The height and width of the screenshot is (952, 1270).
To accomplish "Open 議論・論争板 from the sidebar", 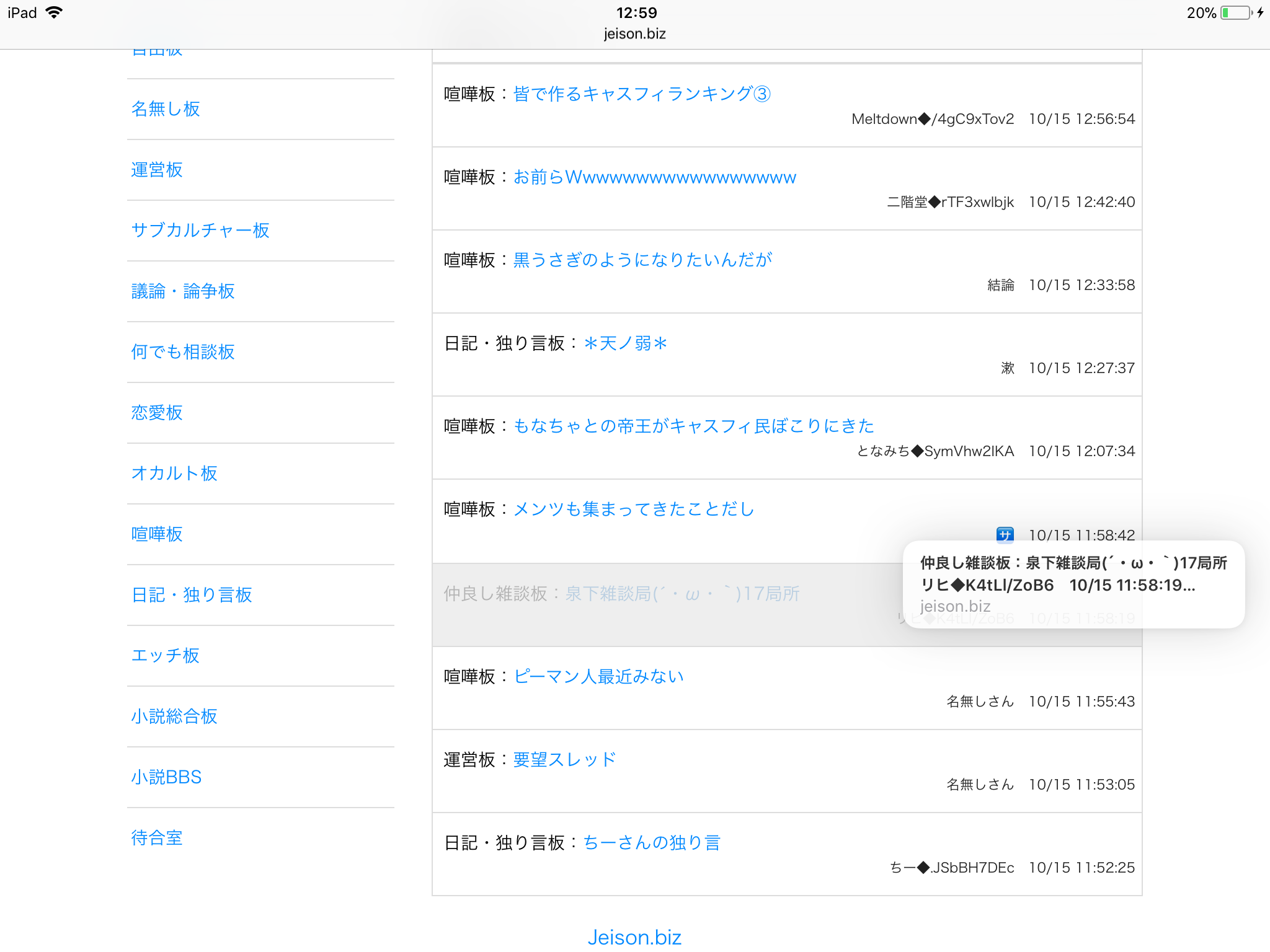I will coord(183,291).
